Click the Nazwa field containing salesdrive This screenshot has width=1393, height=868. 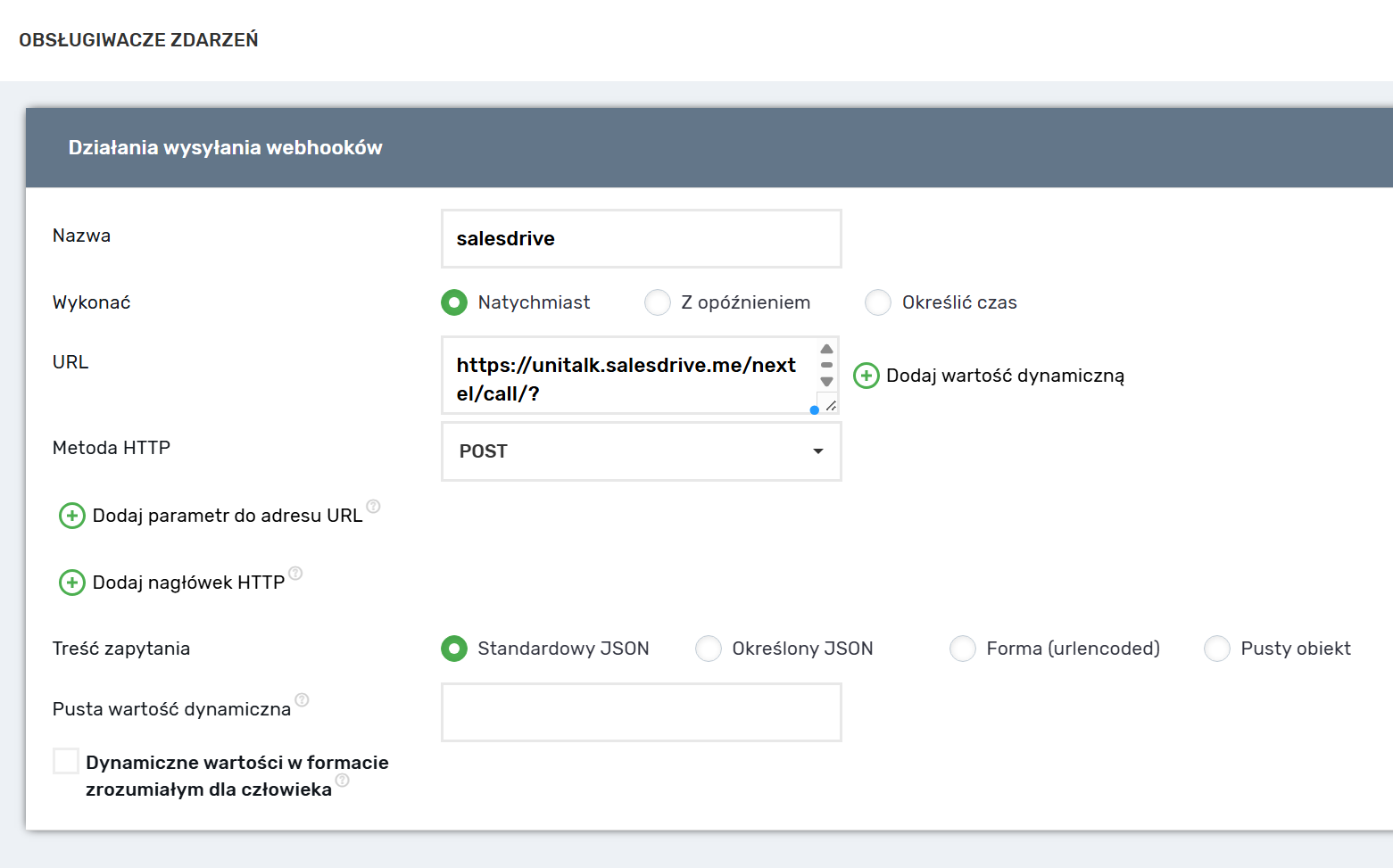click(641, 238)
